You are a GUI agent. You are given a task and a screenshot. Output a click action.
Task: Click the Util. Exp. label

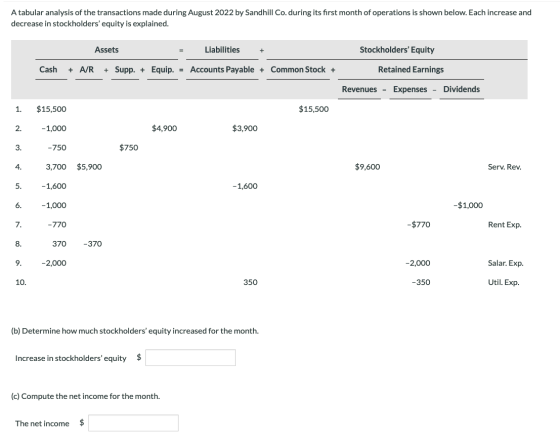tap(504, 283)
